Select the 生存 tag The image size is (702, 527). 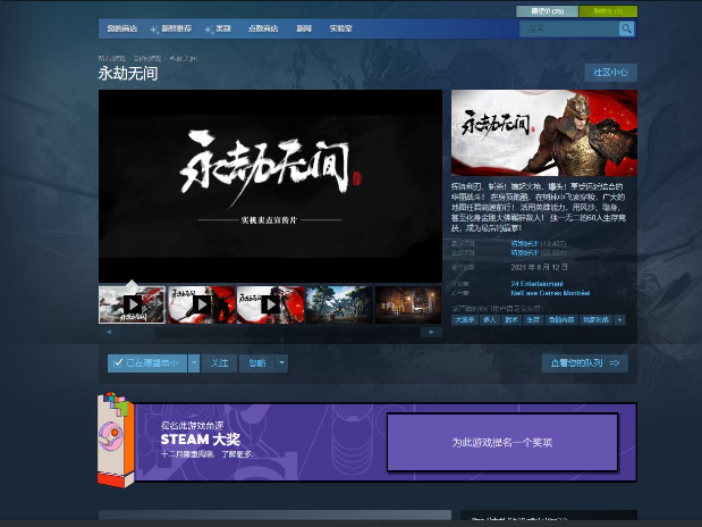point(533,320)
